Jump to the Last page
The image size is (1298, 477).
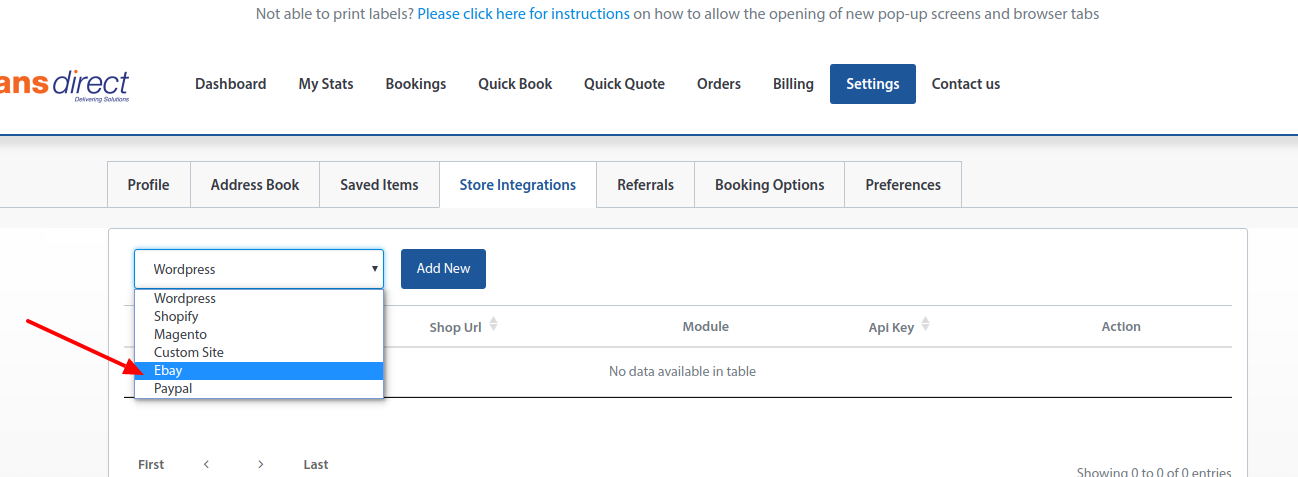(x=316, y=464)
